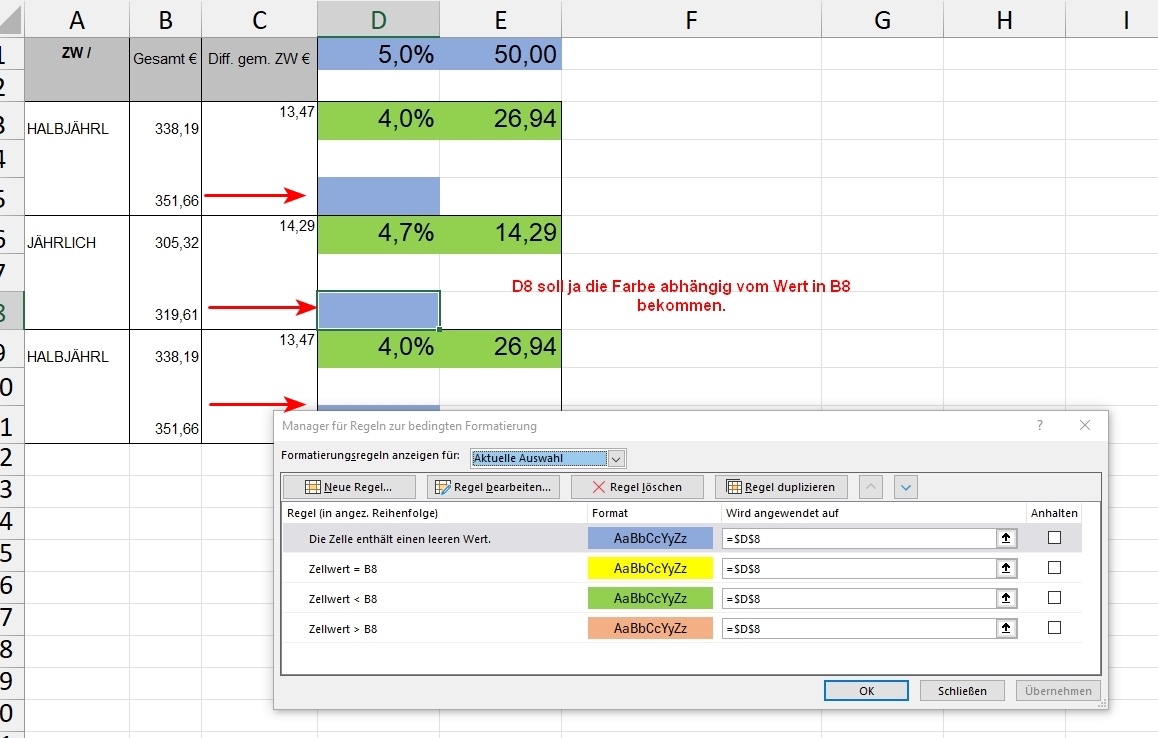1158x738 pixels.
Task: Select column F header
Action: pos(691,19)
